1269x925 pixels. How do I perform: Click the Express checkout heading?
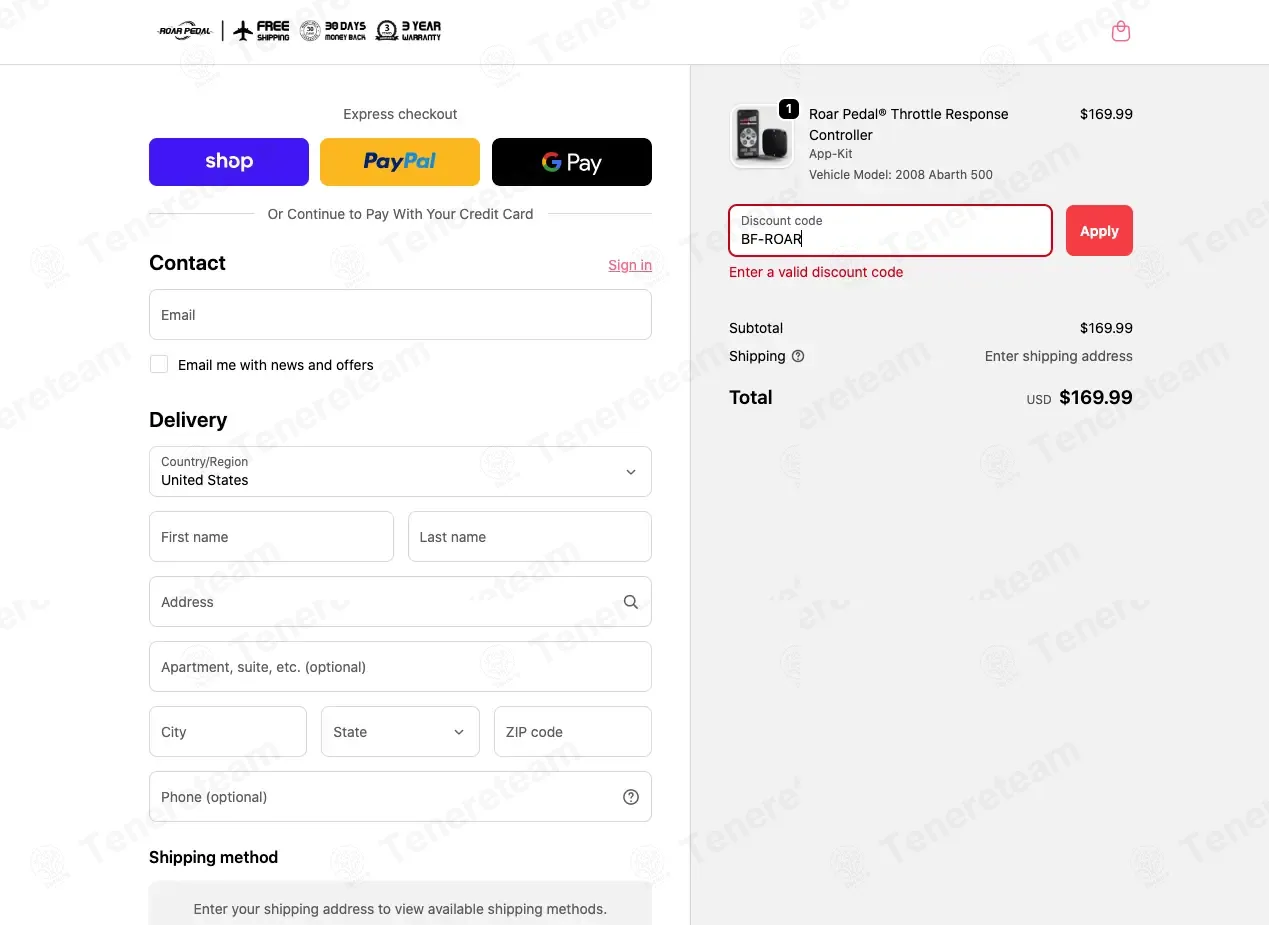click(400, 114)
